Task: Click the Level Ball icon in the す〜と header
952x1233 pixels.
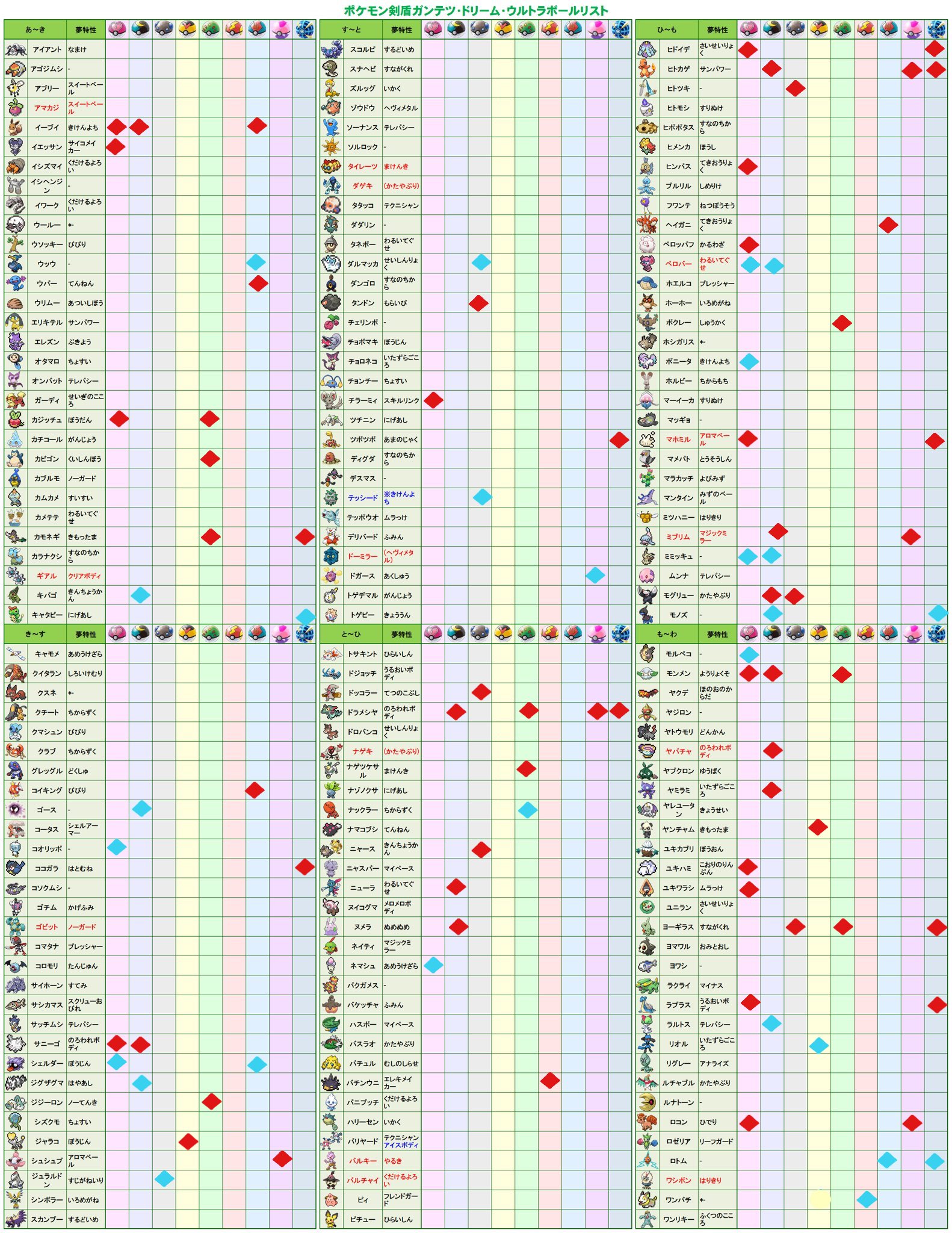Action: click(x=502, y=29)
